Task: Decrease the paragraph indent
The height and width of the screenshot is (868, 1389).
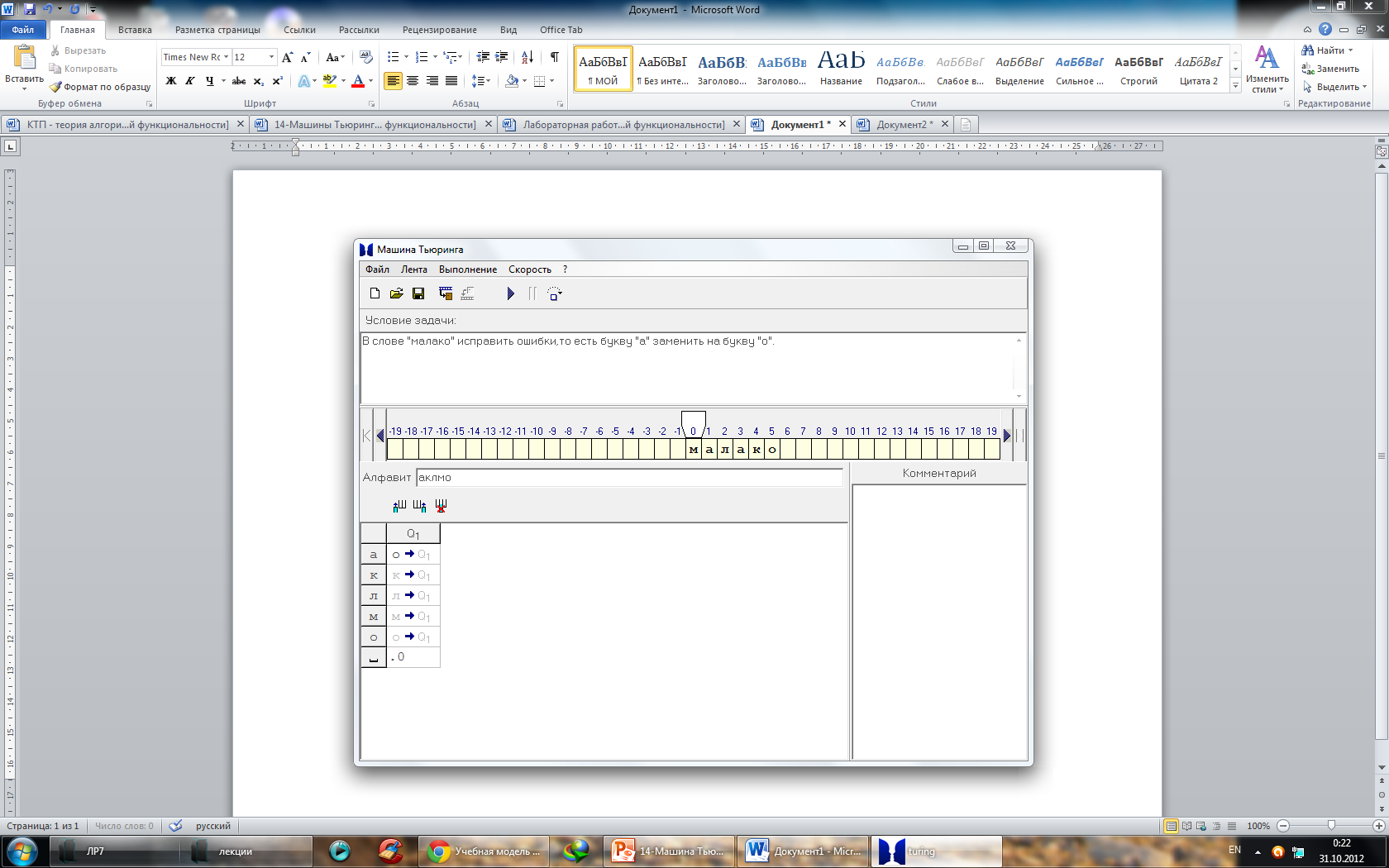Action: tap(483, 57)
